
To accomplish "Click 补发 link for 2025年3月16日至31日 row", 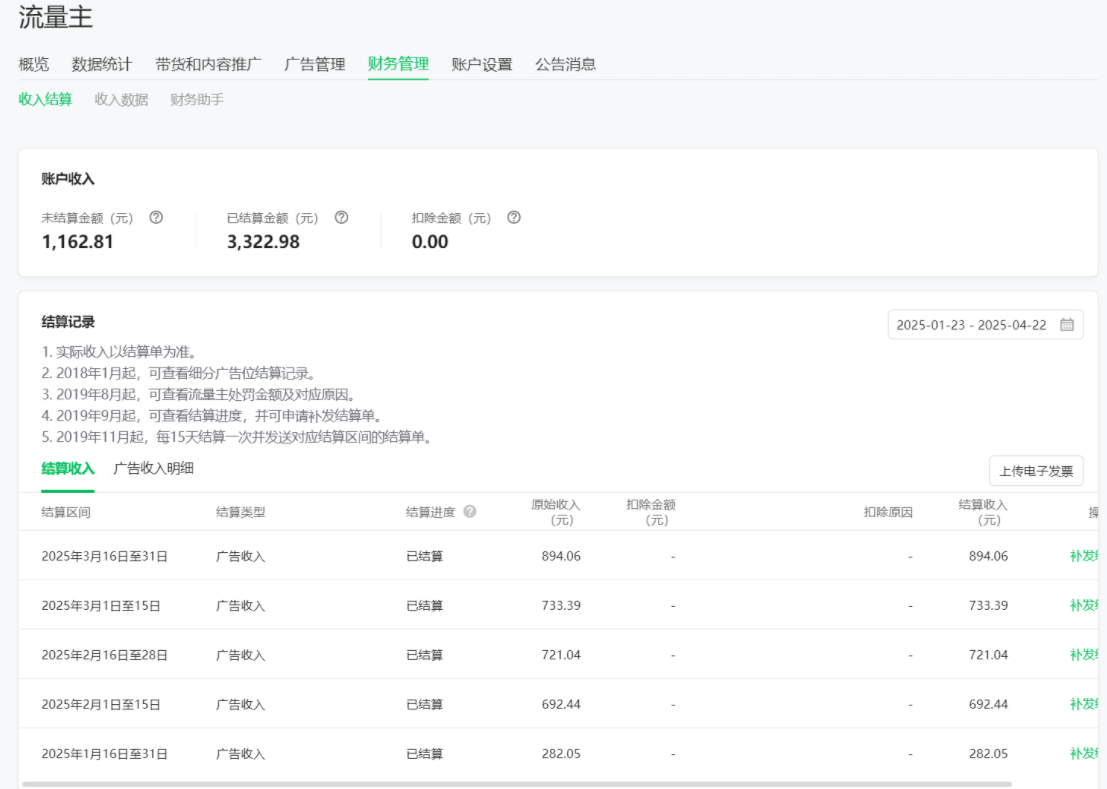I will pyautogui.click(x=1084, y=556).
